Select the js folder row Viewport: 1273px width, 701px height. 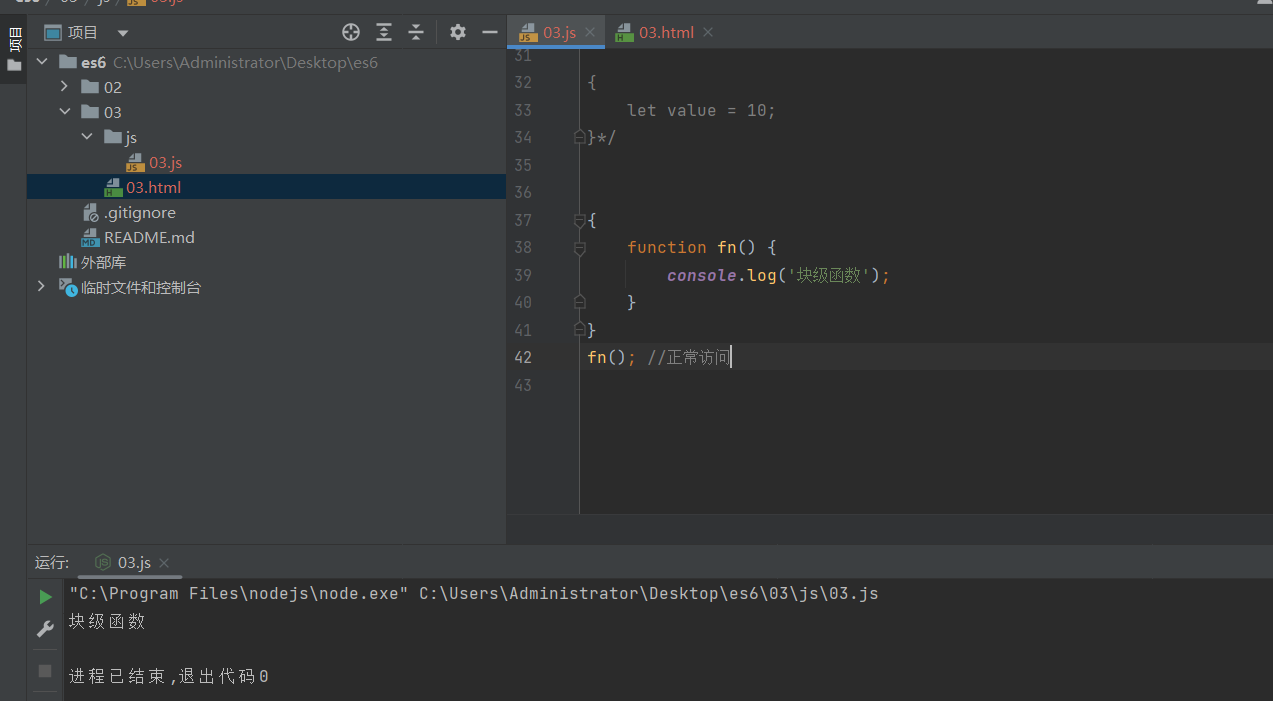click(266, 137)
